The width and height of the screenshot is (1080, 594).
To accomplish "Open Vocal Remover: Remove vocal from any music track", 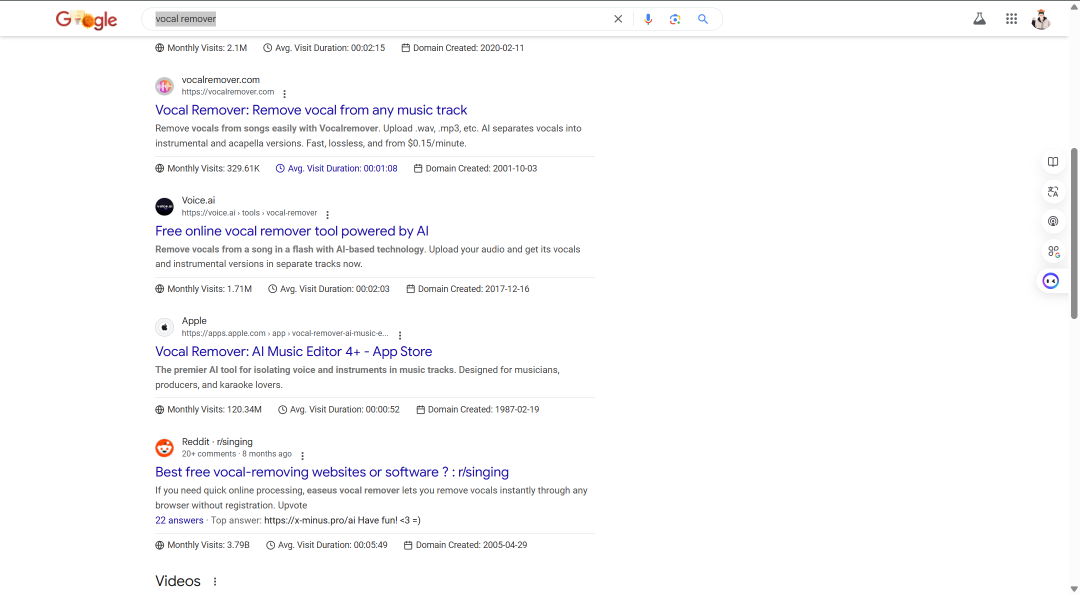I will pyautogui.click(x=311, y=110).
